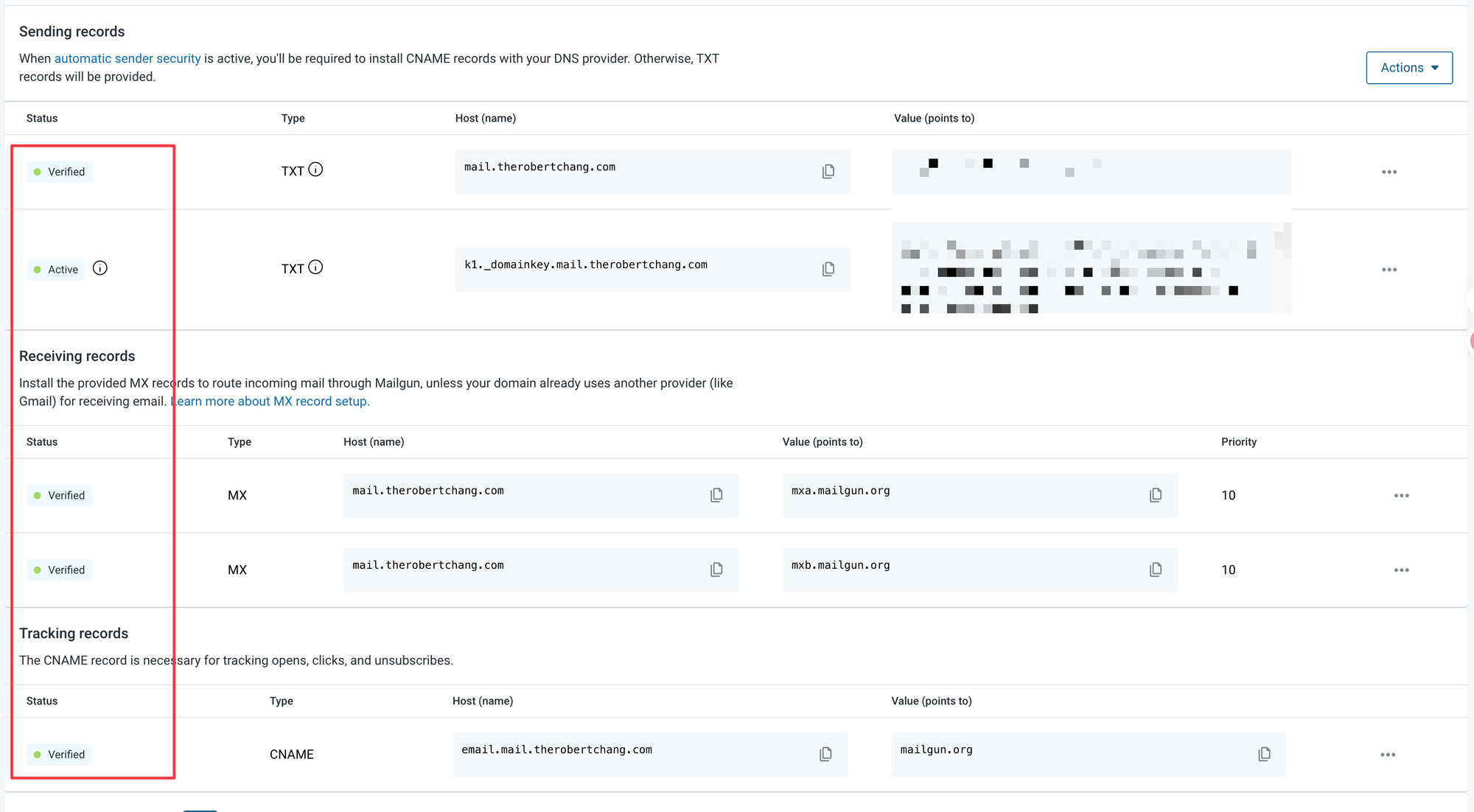1474x812 pixels.
Task: Copy the mxb.mailgun.org value
Action: pos(1156,570)
